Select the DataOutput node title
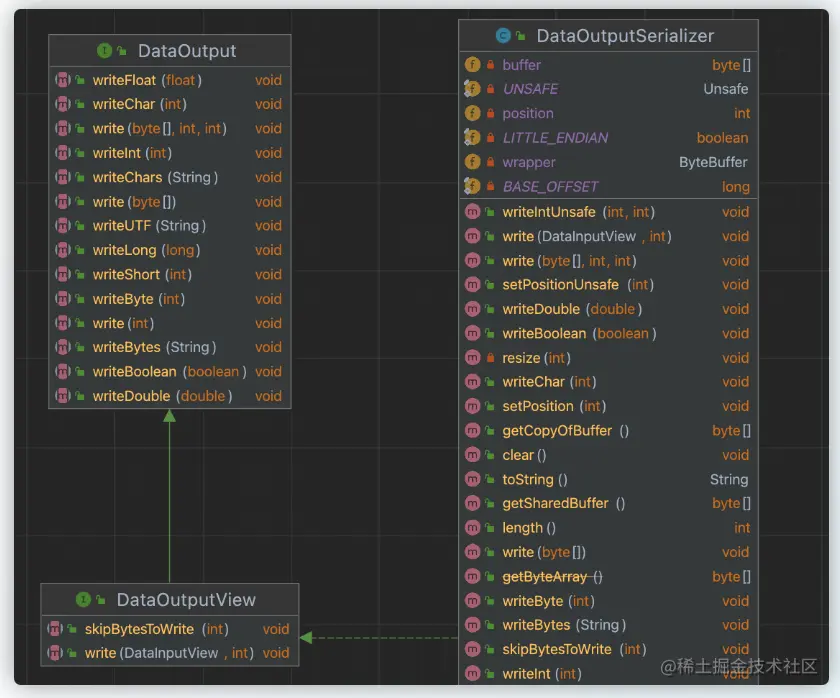The height and width of the screenshot is (698, 840). (187, 51)
